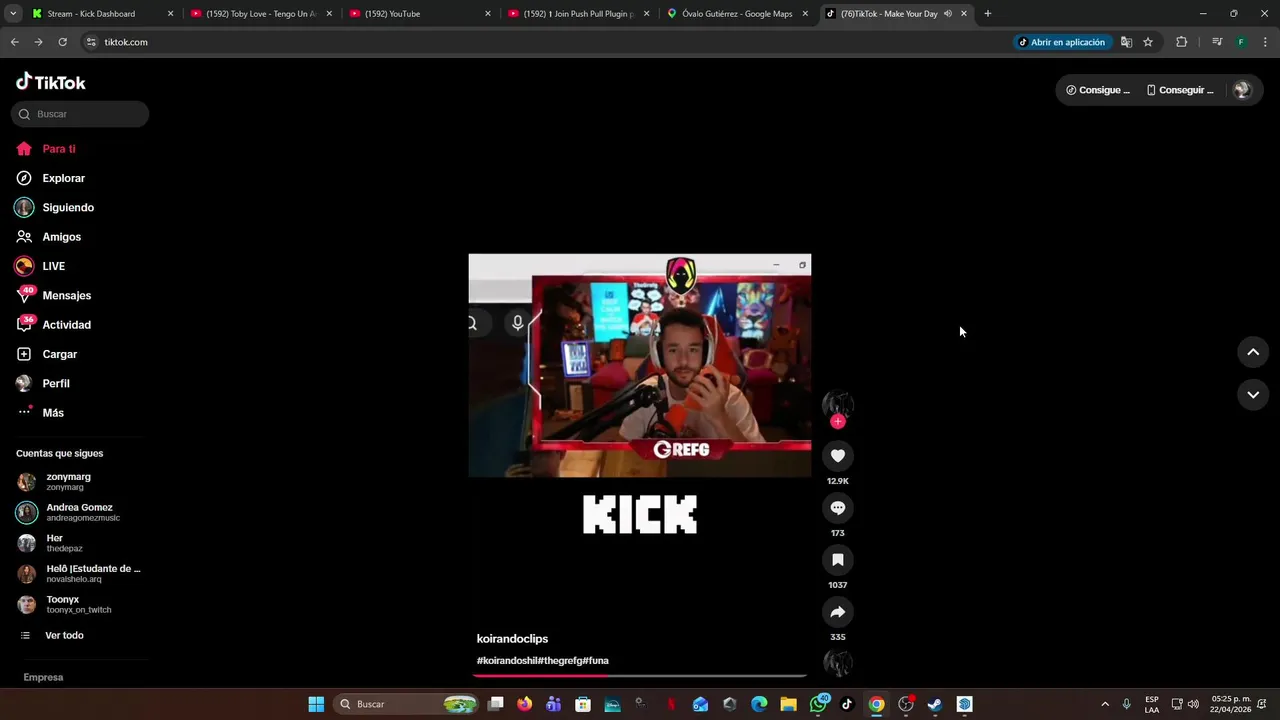
Task: Open the spinning sound disc thumbnail
Action: (838, 663)
